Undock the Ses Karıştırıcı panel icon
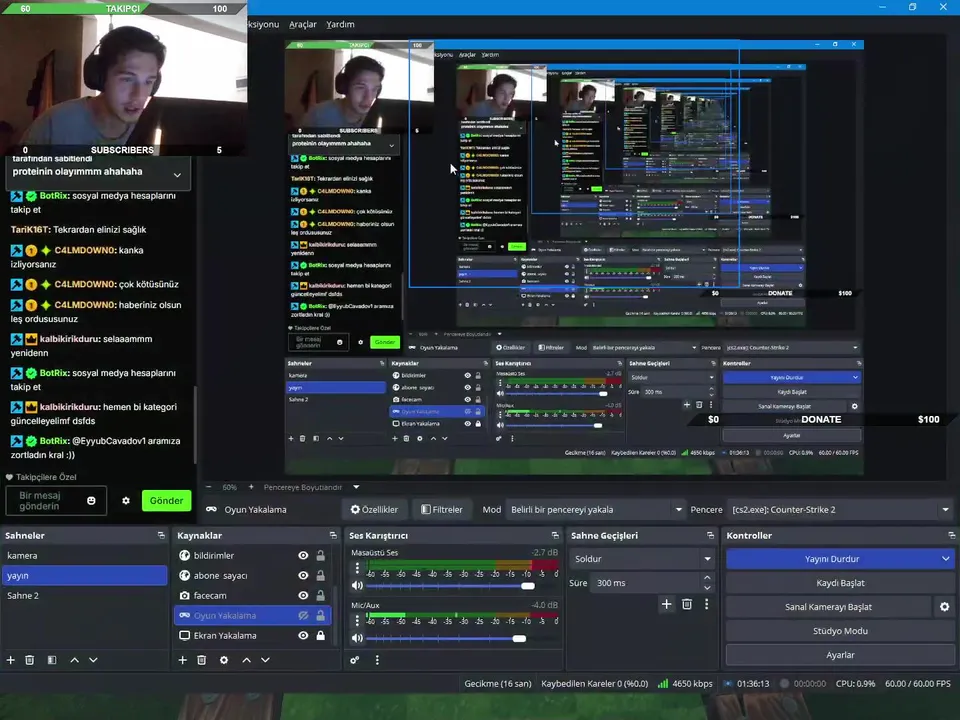960x720 pixels. pyautogui.click(x=555, y=535)
